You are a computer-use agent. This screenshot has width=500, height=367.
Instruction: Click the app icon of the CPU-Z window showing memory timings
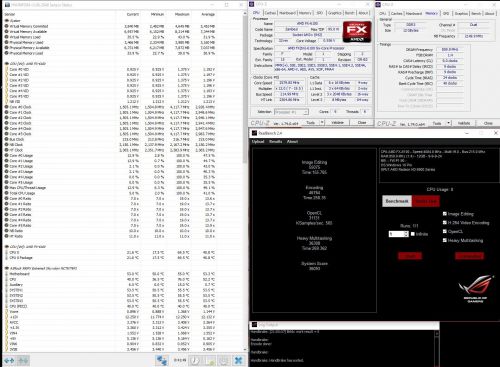[x=378, y=4]
